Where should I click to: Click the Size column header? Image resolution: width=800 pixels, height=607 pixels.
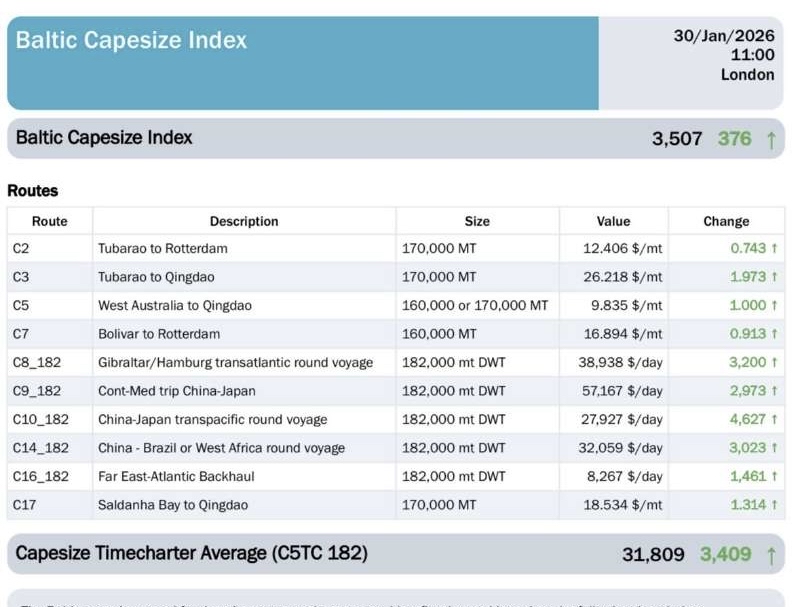click(477, 221)
